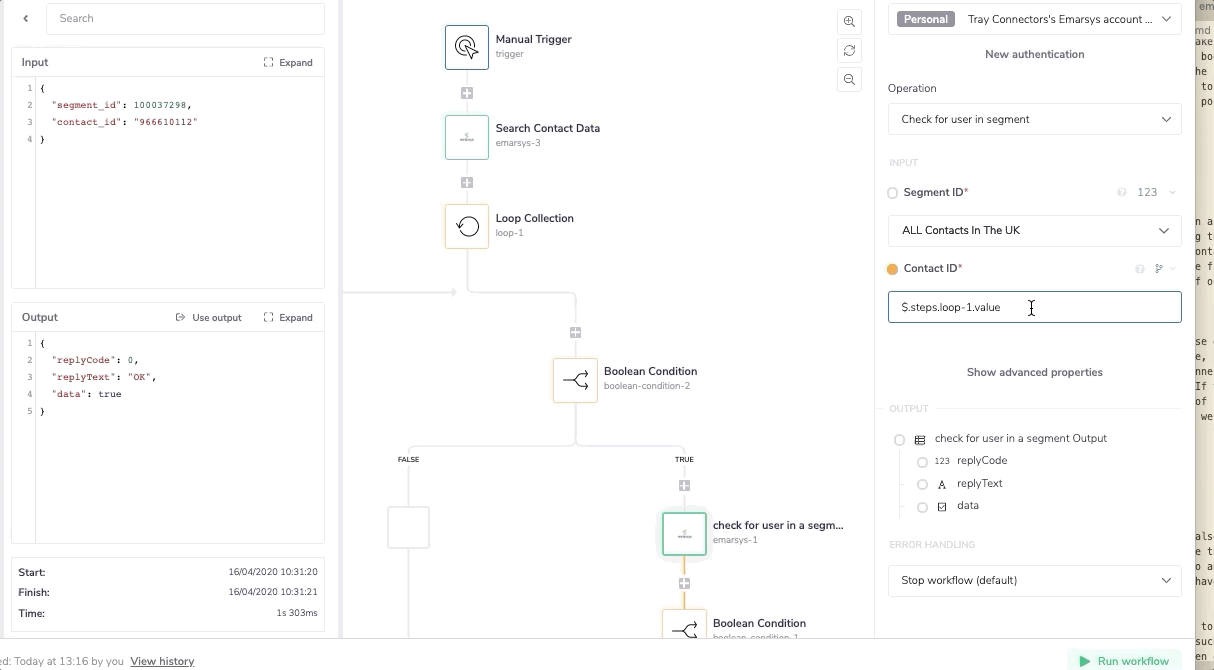Open the View history link

coord(162,661)
